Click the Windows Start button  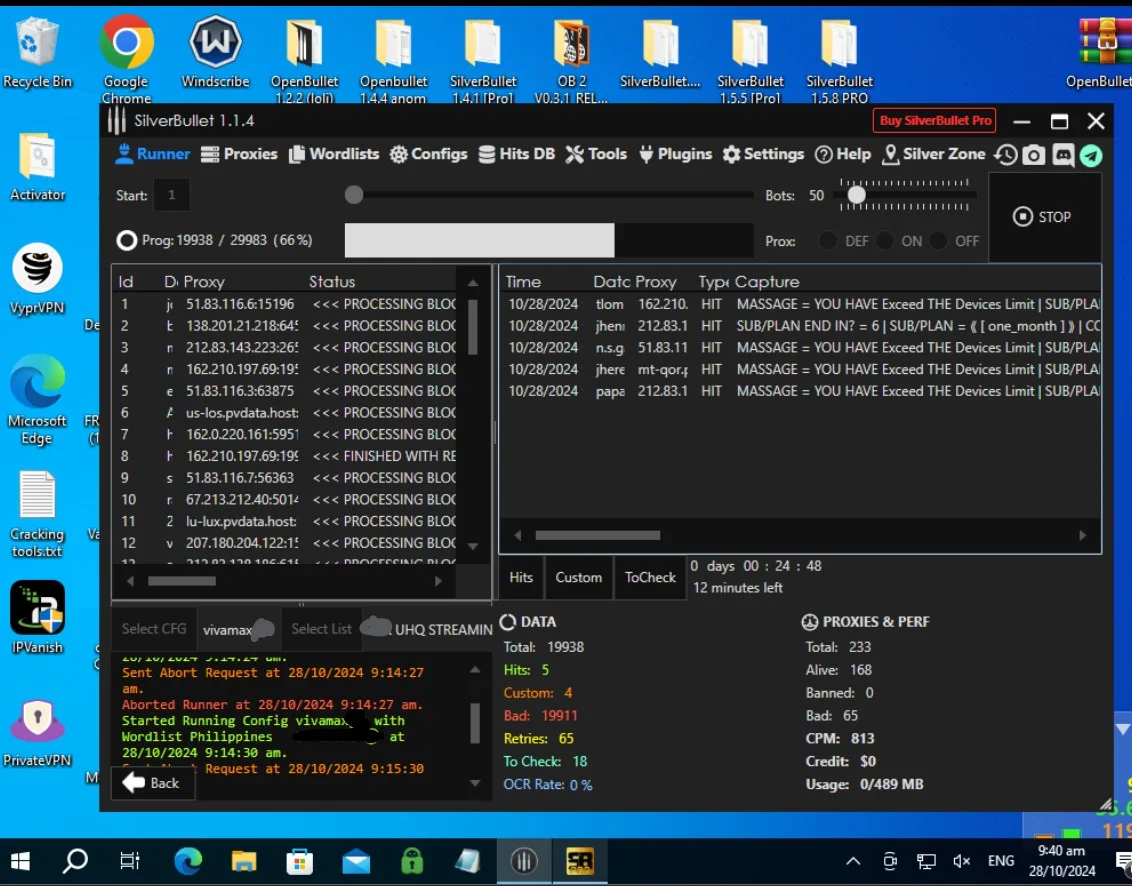pyautogui.click(x=20, y=861)
